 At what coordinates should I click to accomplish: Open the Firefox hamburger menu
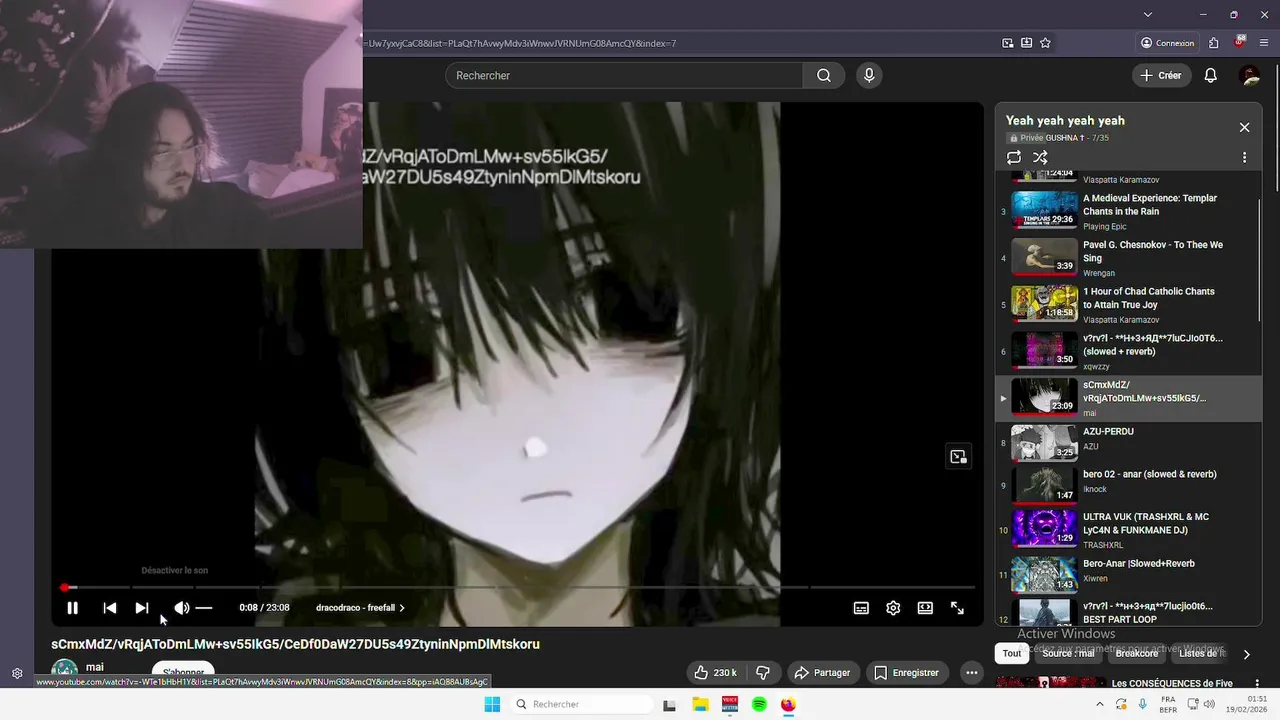[1264, 43]
